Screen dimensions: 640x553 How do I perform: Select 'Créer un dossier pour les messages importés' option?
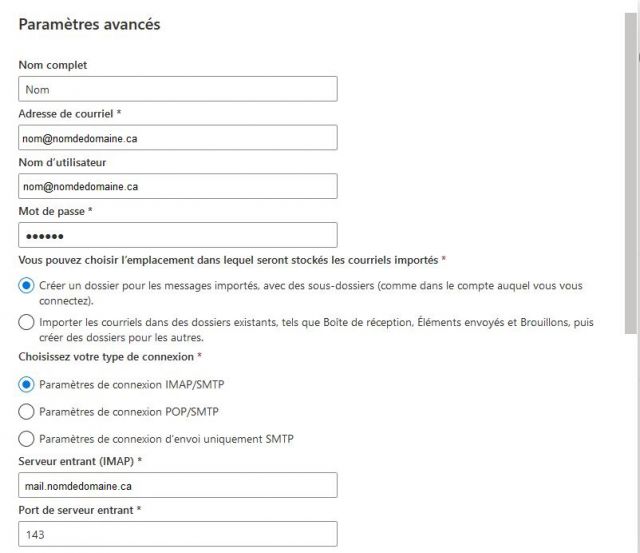tap(26, 285)
